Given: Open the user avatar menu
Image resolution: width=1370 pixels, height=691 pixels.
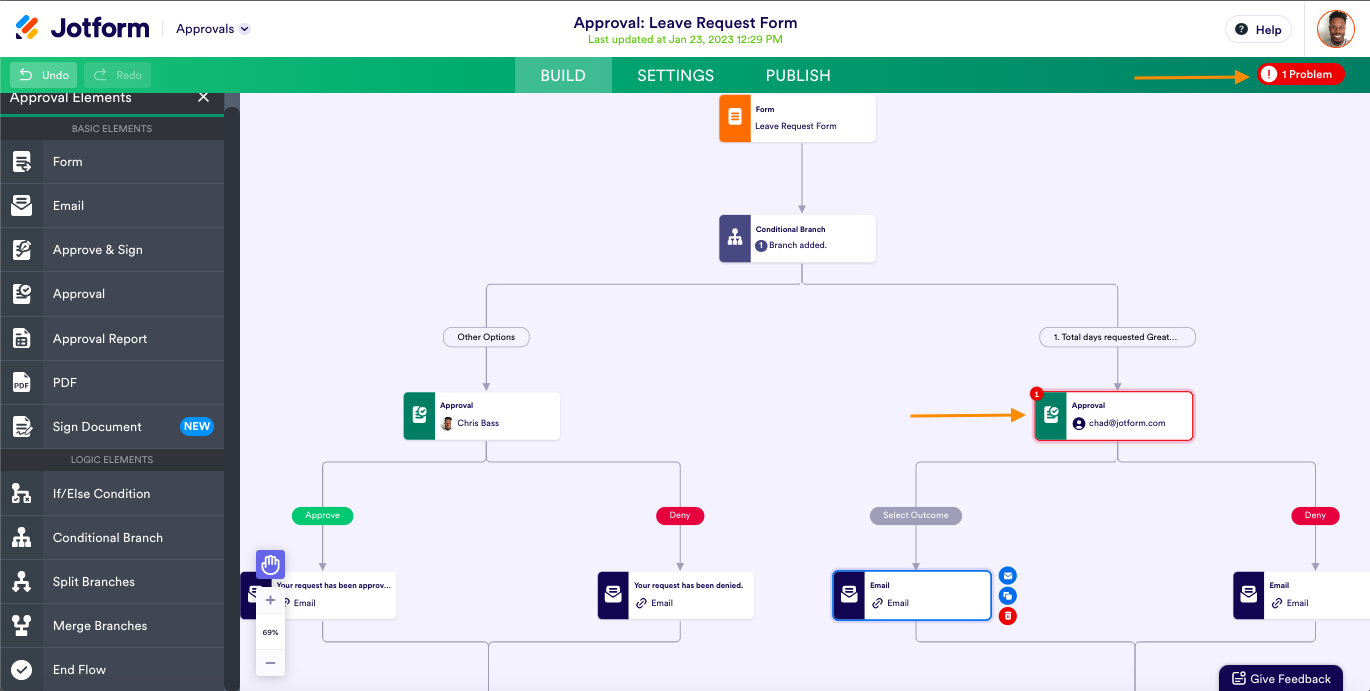Looking at the screenshot, I should [x=1336, y=29].
